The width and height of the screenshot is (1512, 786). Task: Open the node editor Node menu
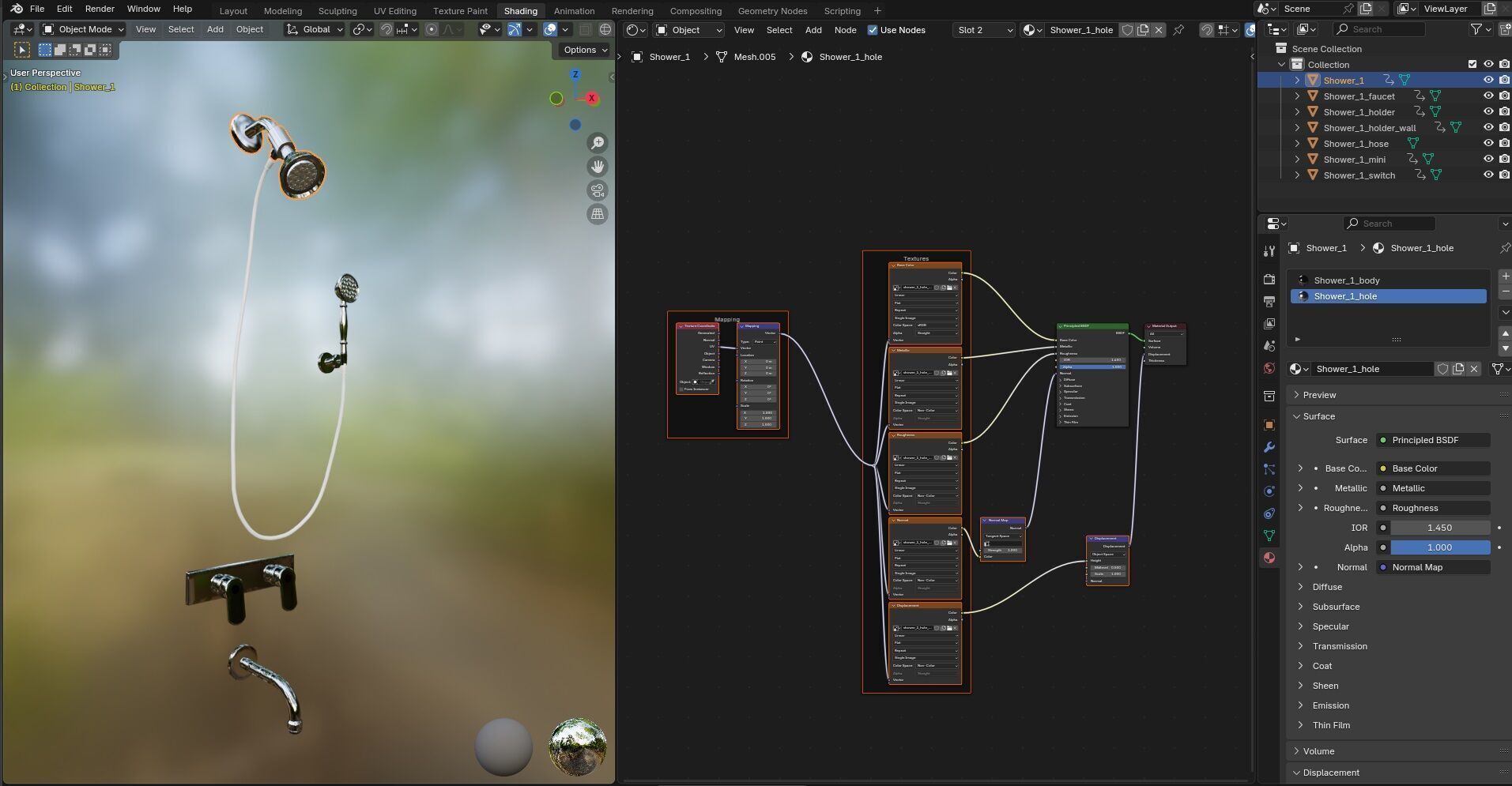845,30
